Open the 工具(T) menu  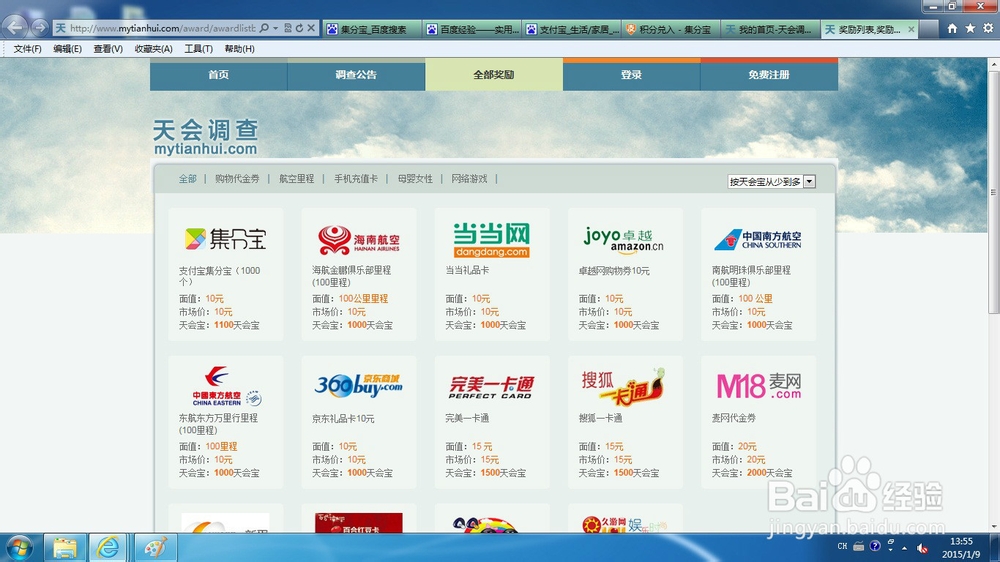click(x=198, y=48)
